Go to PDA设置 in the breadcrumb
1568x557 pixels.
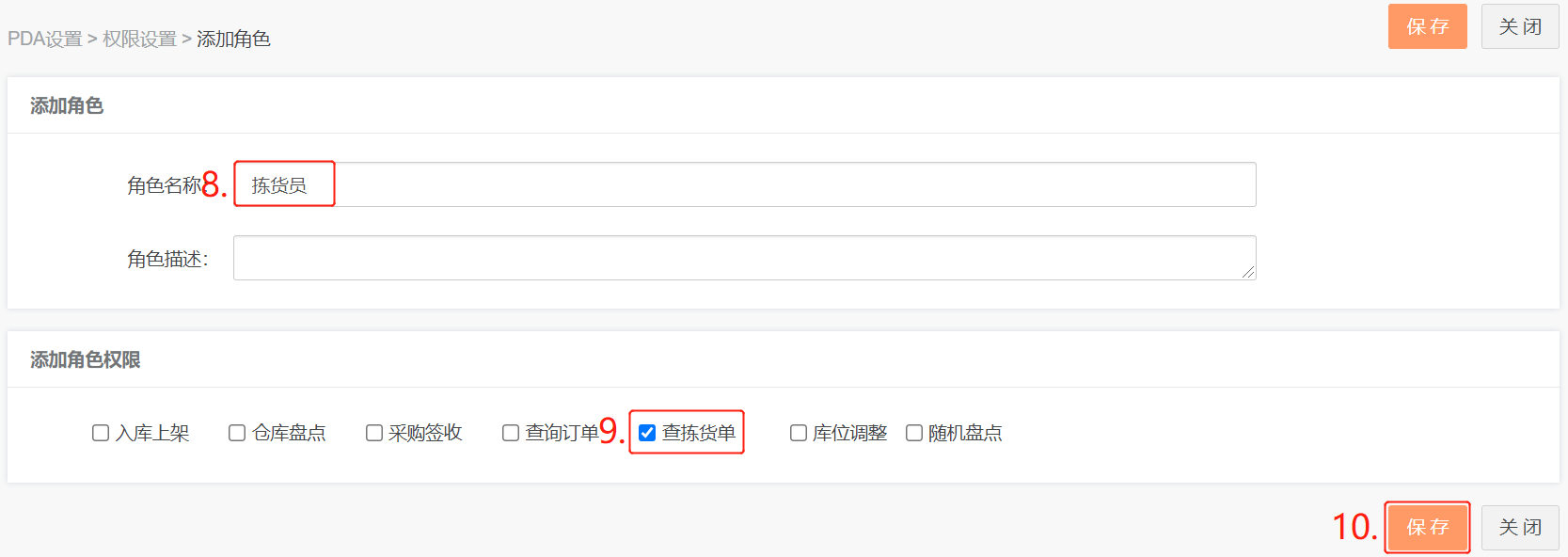tap(45, 39)
